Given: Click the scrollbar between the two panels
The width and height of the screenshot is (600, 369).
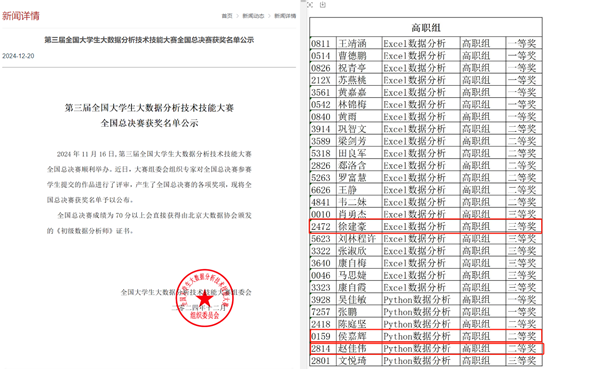Looking at the screenshot, I should (304, 184).
